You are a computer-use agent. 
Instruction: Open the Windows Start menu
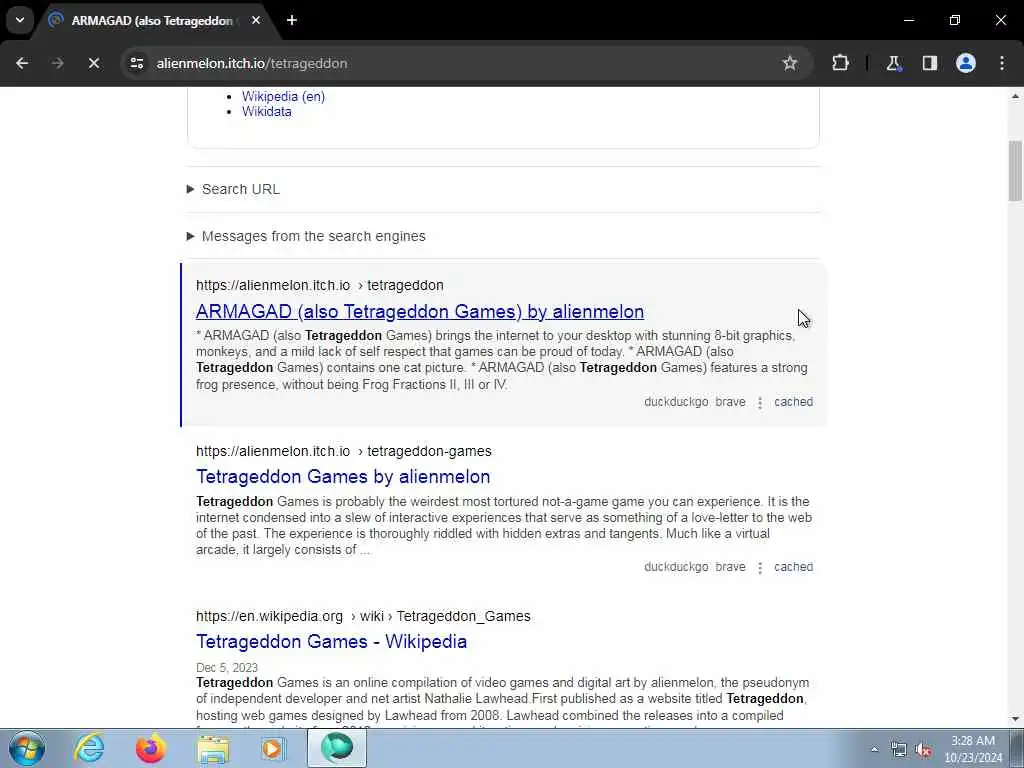click(x=26, y=748)
